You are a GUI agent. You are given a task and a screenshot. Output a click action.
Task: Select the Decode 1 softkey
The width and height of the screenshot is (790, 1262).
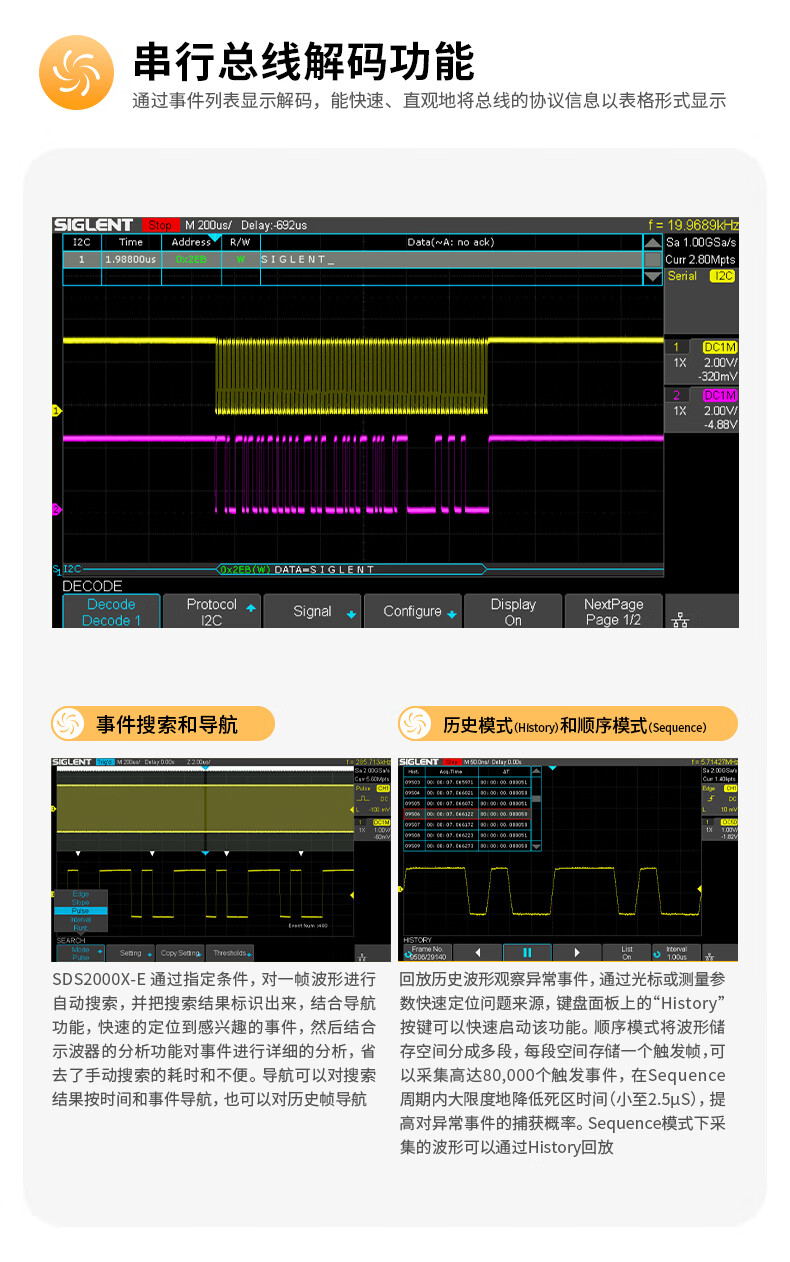(x=111, y=612)
